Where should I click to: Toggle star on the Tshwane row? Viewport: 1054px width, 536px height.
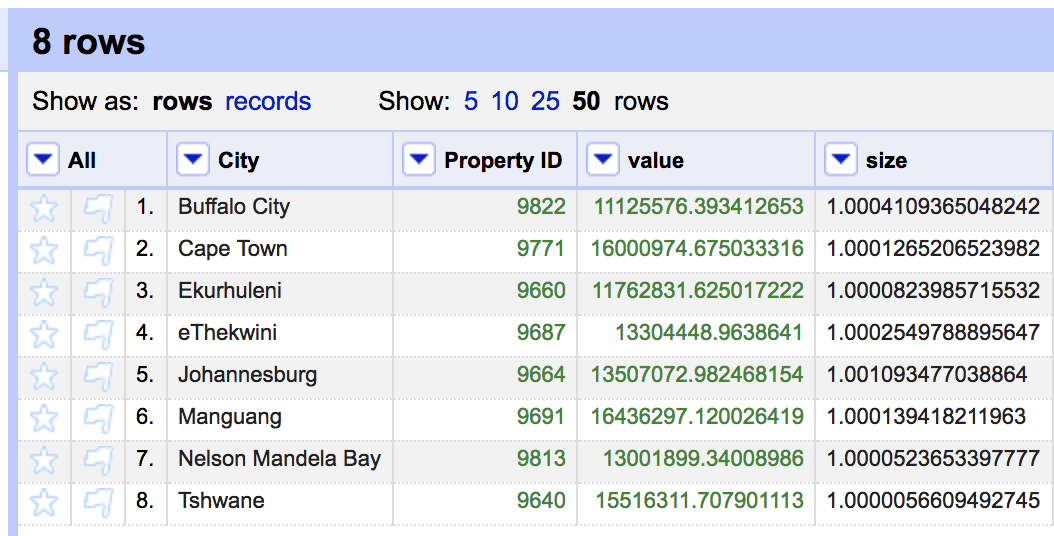44,502
